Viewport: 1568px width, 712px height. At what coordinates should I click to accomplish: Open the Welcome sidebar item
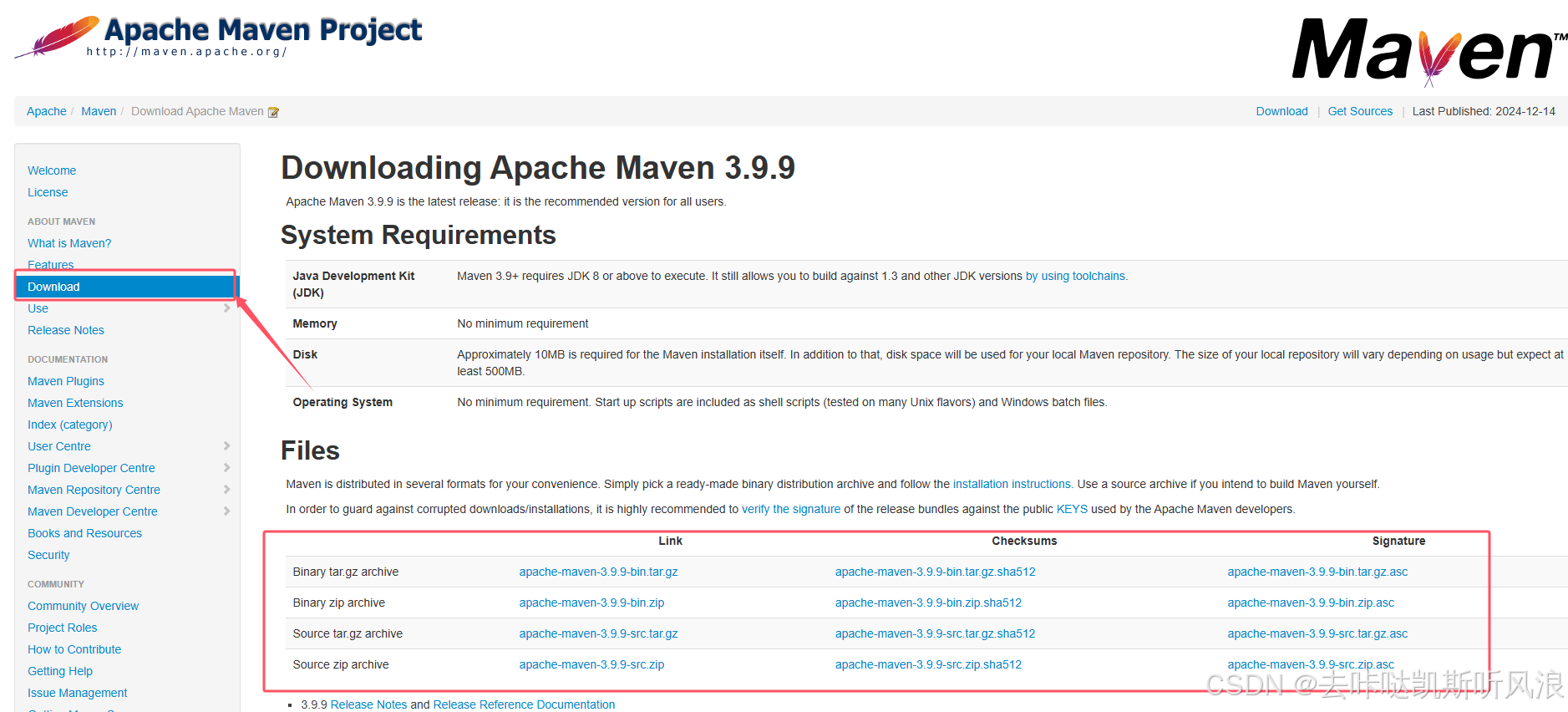(52, 170)
